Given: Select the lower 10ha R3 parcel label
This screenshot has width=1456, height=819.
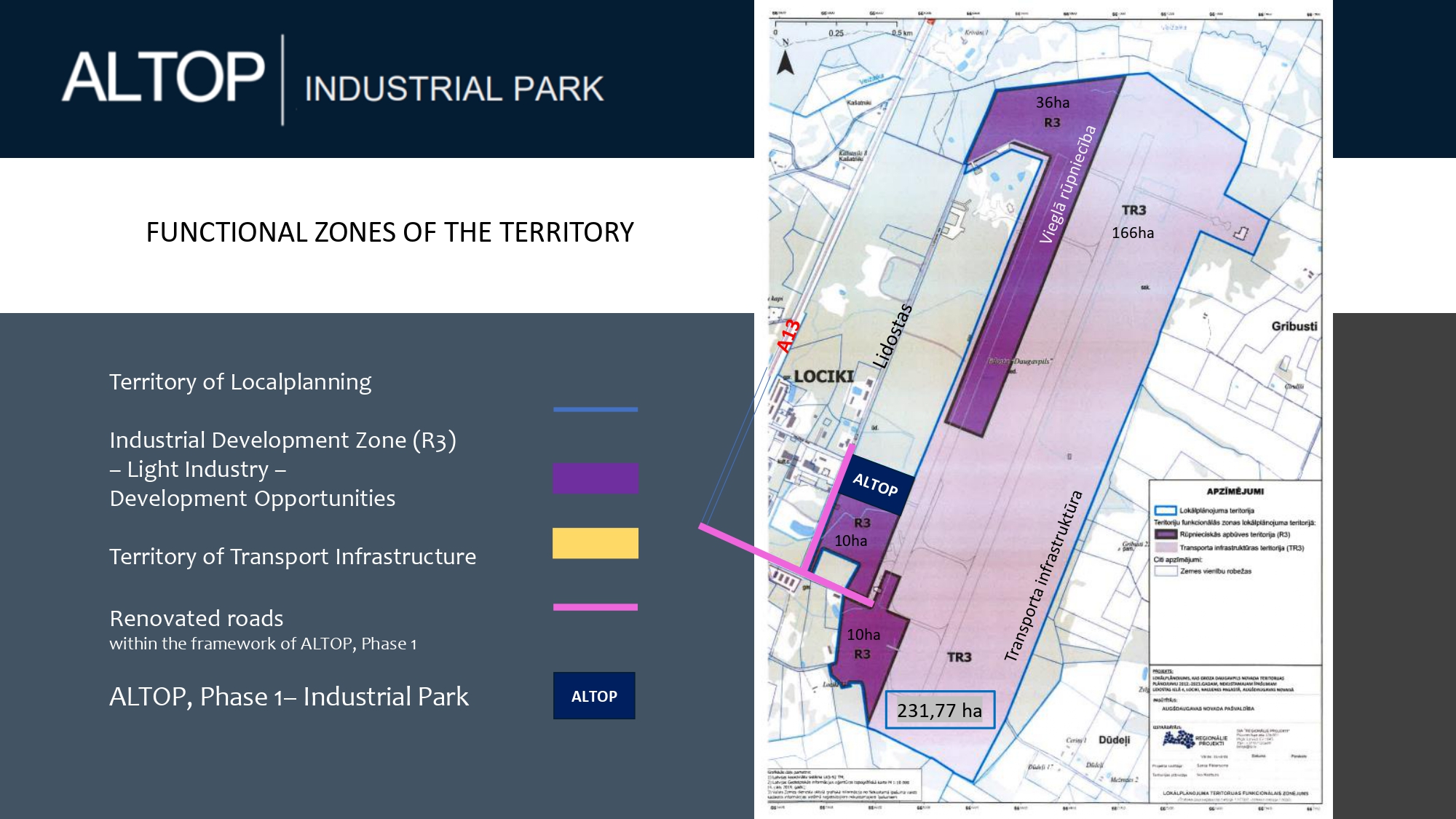Looking at the screenshot, I should (x=863, y=635).
